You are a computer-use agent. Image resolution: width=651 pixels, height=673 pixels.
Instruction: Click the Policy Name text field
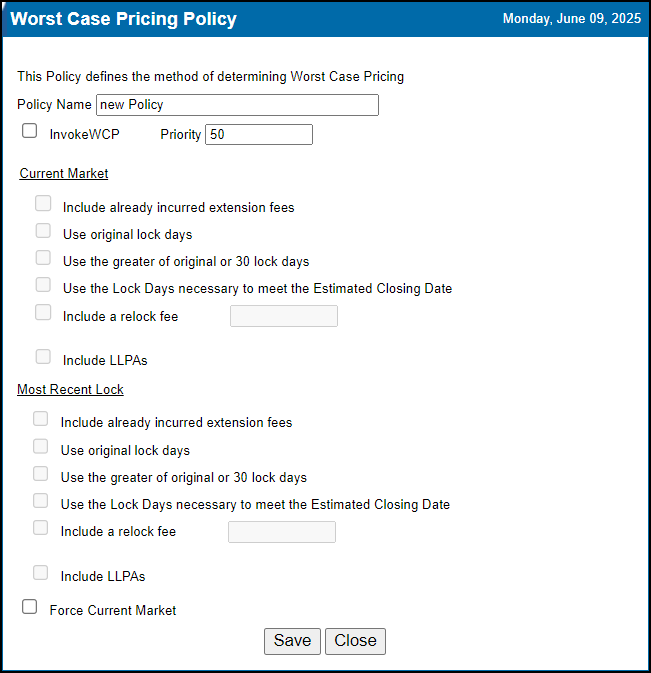(237, 105)
